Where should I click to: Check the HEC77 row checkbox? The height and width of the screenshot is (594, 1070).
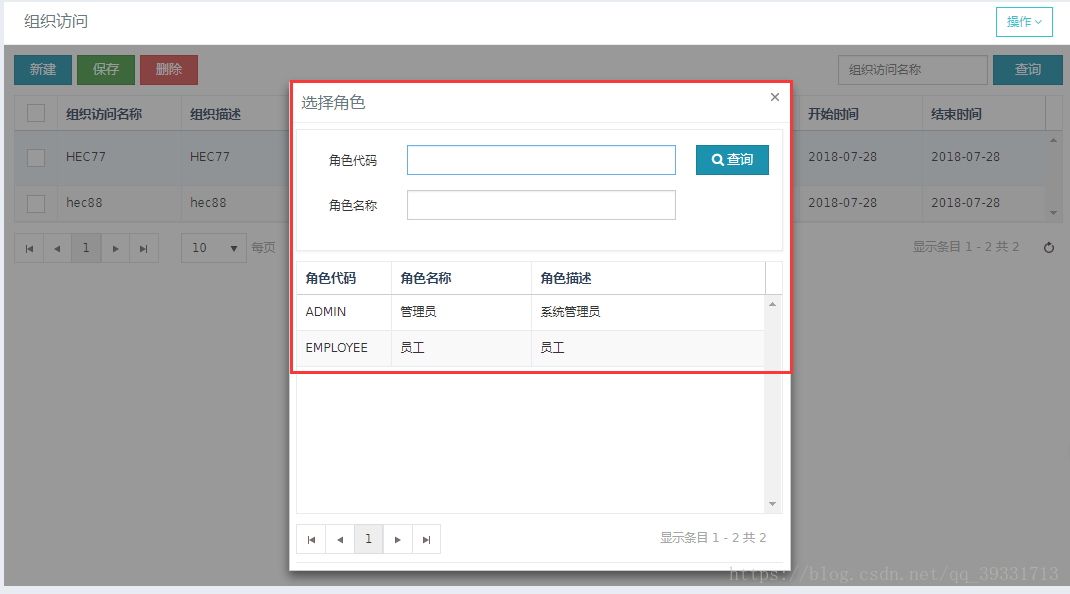(36, 158)
